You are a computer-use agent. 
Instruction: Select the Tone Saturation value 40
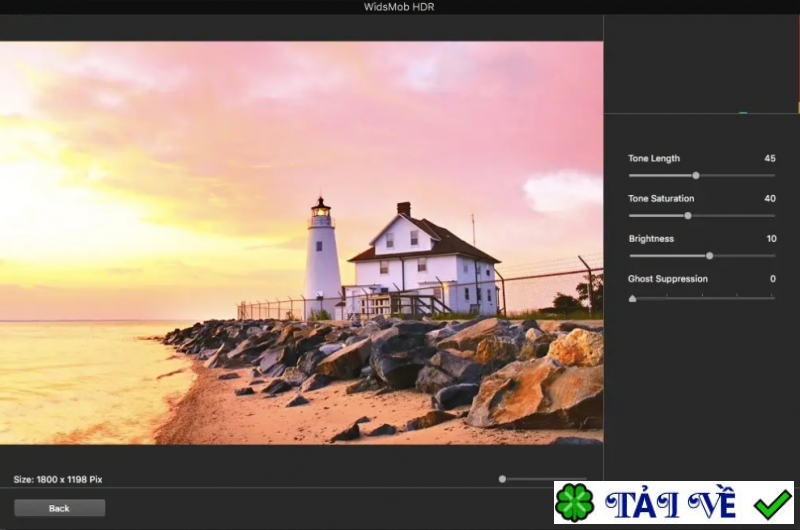coord(769,199)
